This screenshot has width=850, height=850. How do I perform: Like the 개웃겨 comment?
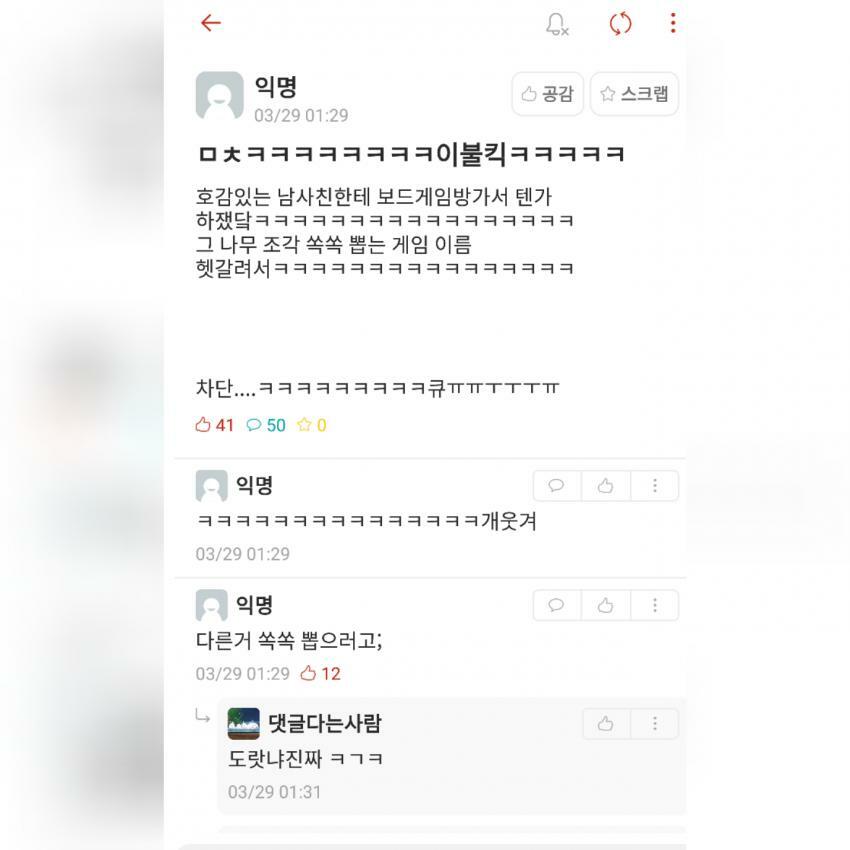coord(606,486)
